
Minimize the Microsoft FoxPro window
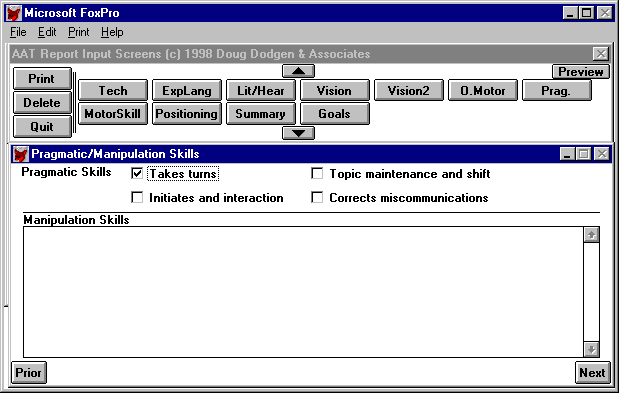point(570,13)
